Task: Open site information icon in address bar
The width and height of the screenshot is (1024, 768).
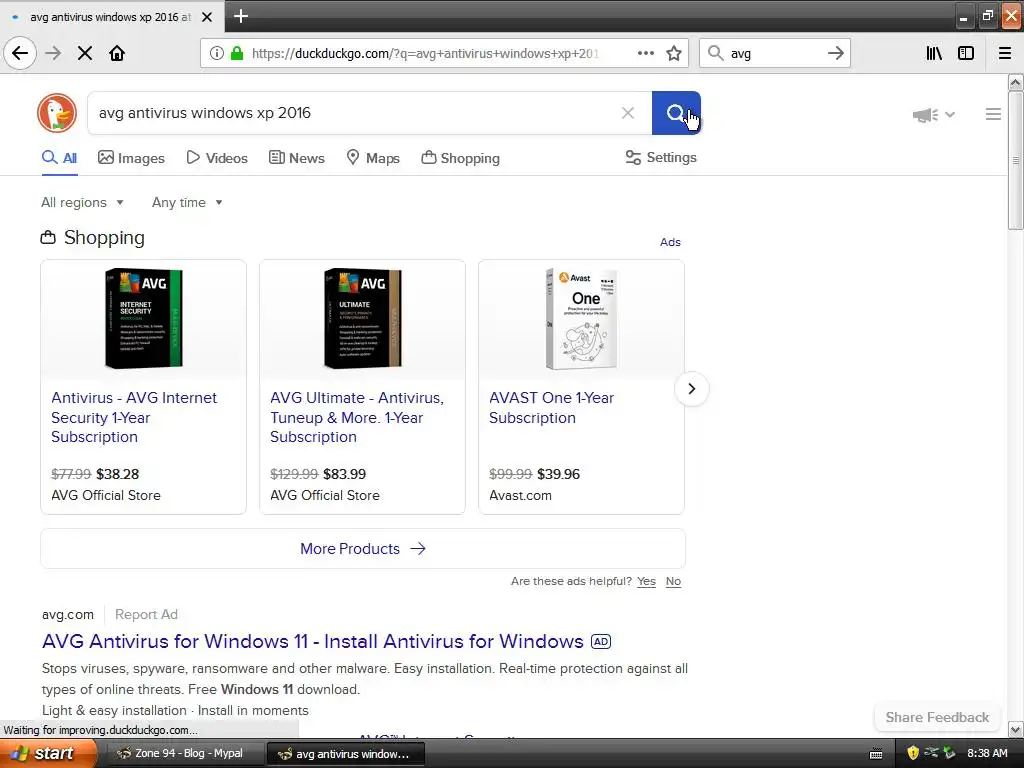Action: click(216, 53)
